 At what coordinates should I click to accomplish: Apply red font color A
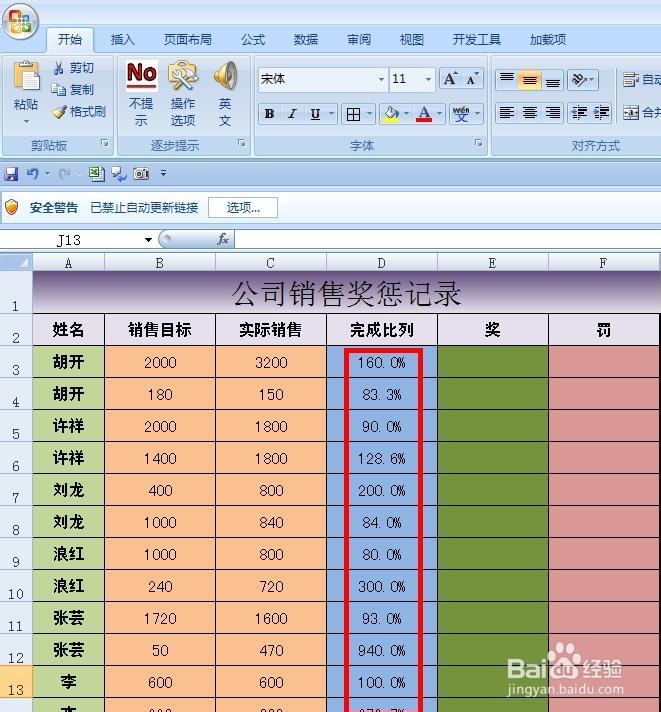(x=424, y=114)
